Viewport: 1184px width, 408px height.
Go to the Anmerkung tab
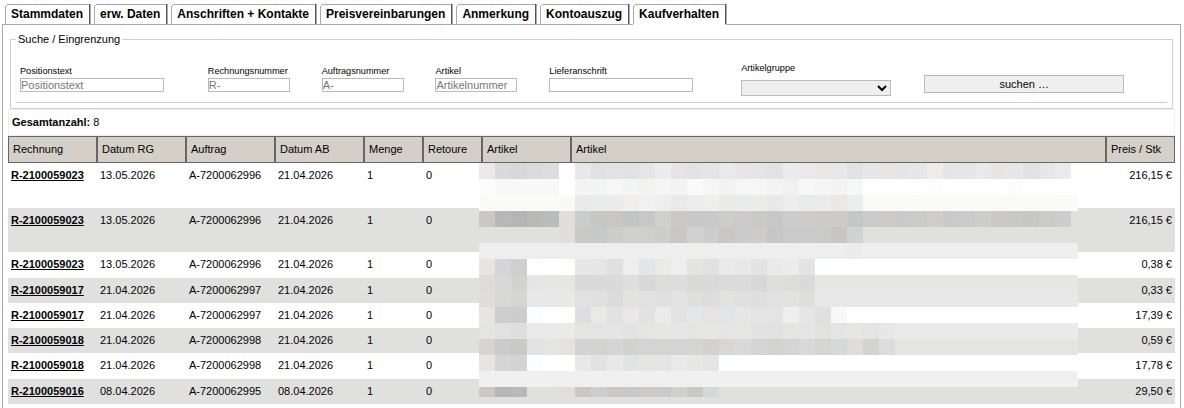tap(495, 14)
